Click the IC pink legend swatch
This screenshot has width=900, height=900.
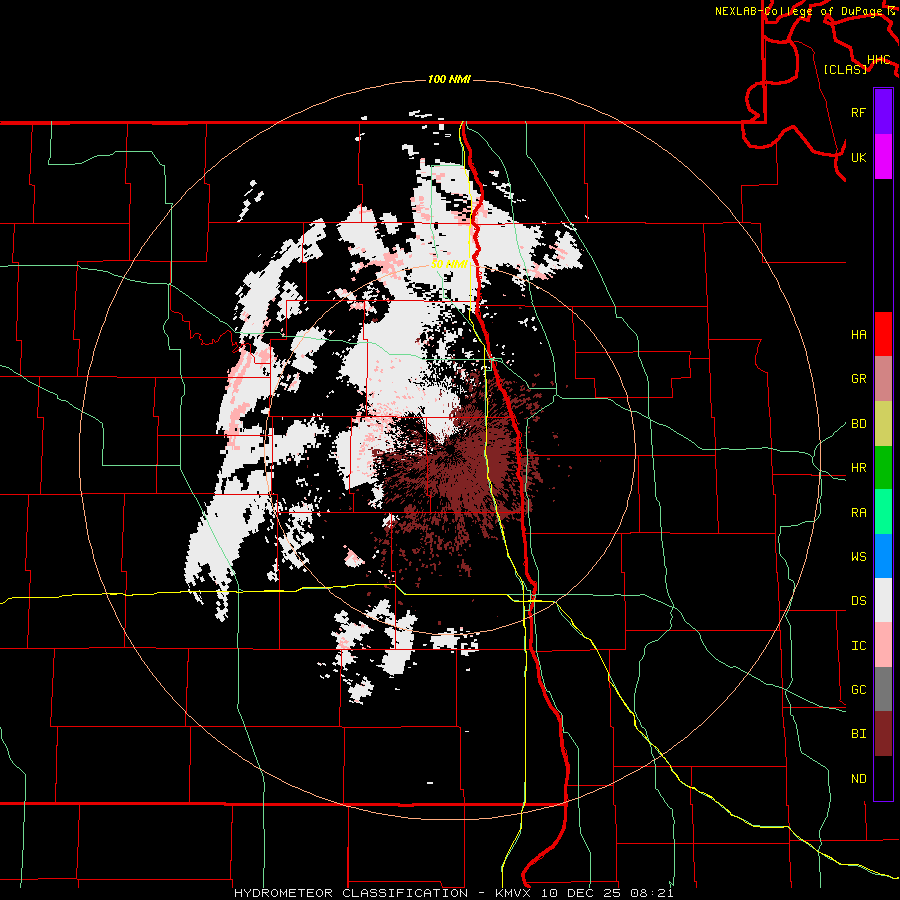[883, 645]
